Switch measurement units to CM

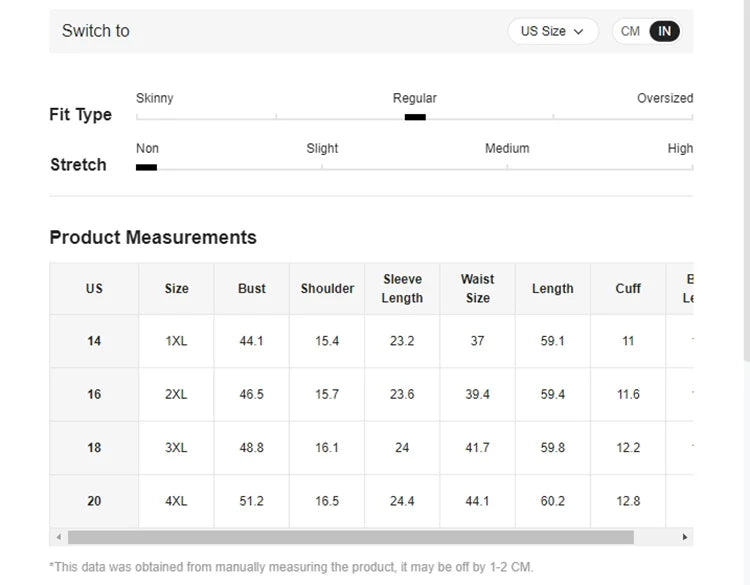[x=630, y=31]
